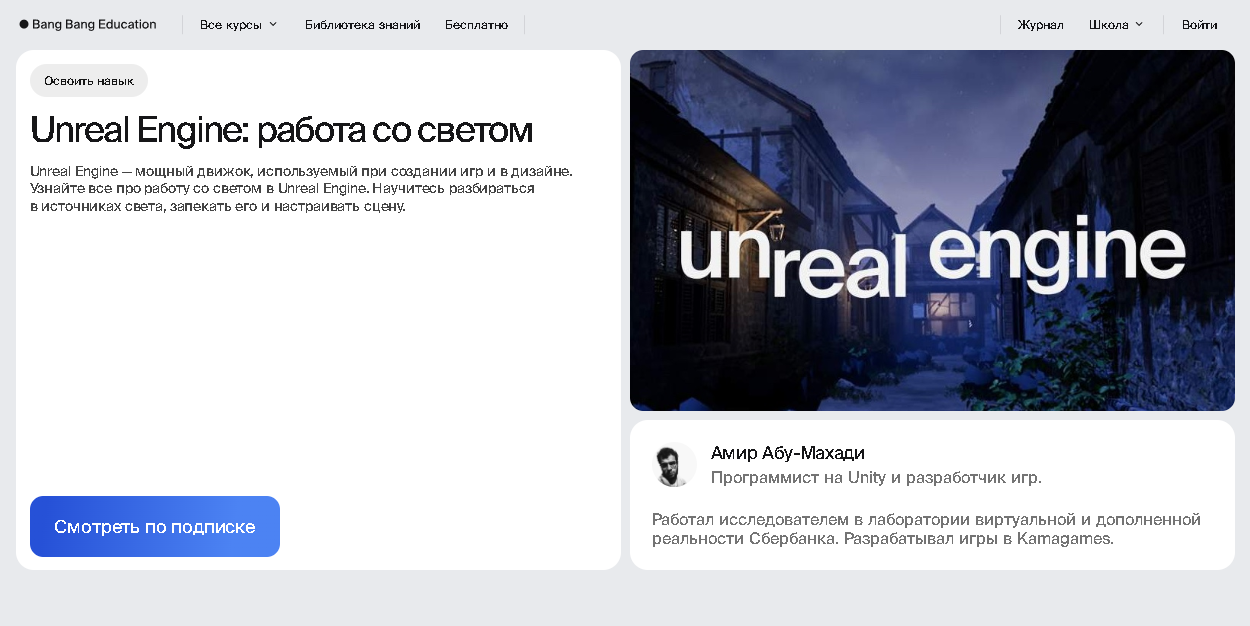Viewport: 1250px width, 626px height.
Task: Click the text Программист на Unity и разработчик игр
Action: [x=876, y=478]
